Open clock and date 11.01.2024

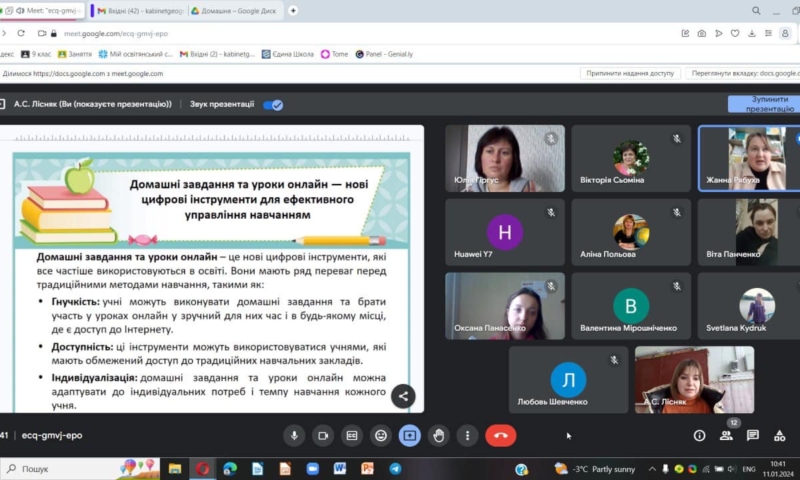point(778,469)
